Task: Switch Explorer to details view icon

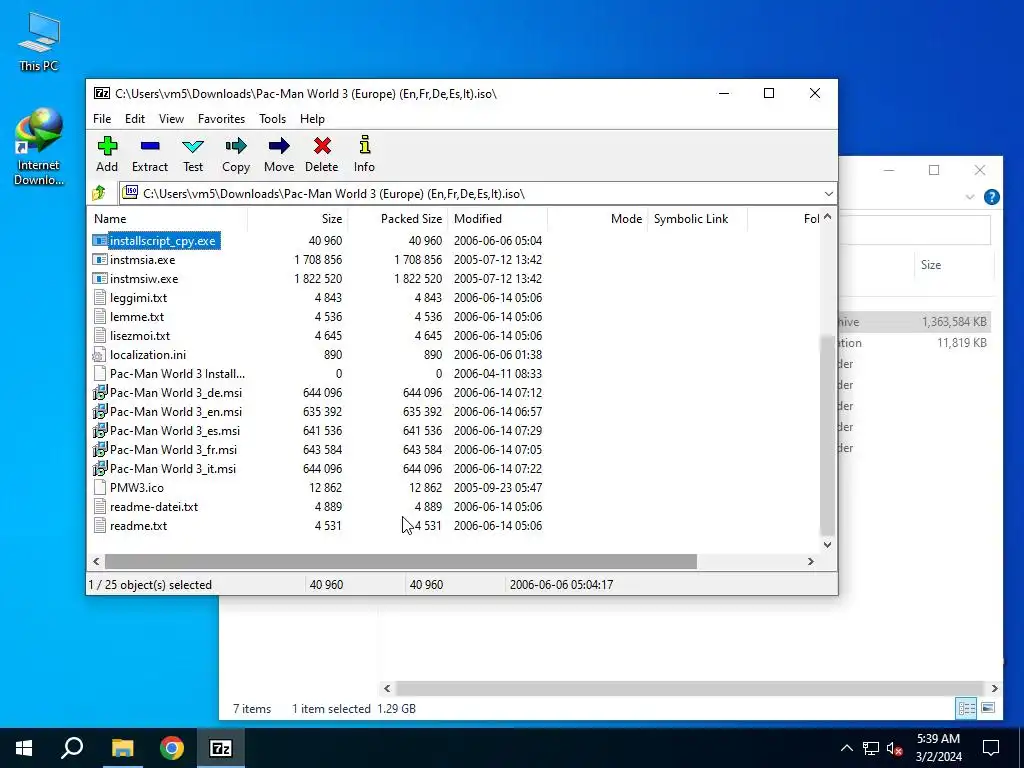Action: 966,708
